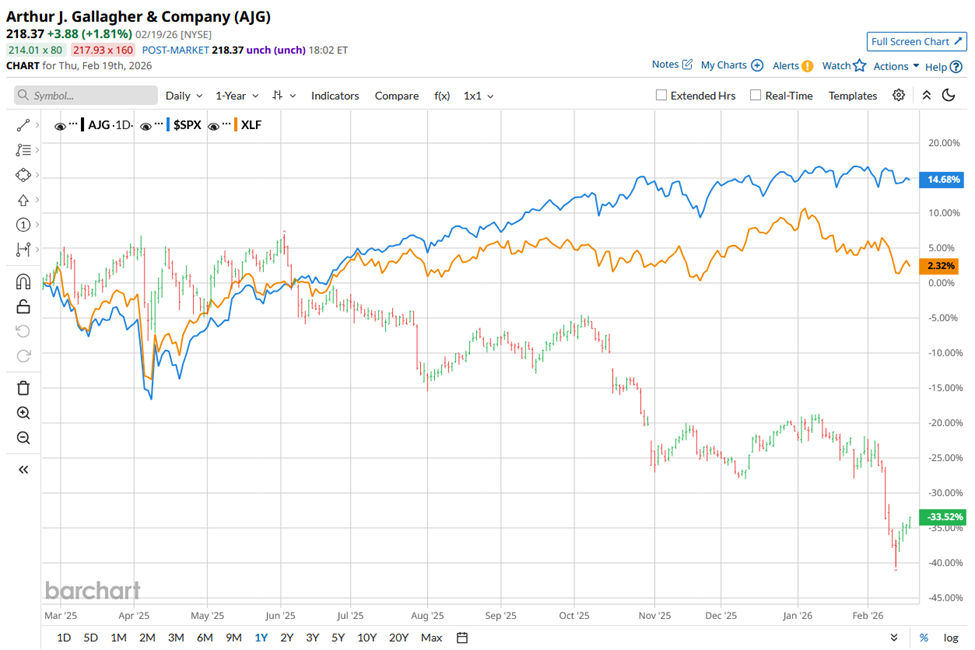Open the Daily frequency dropdown

(x=184, y=96)
